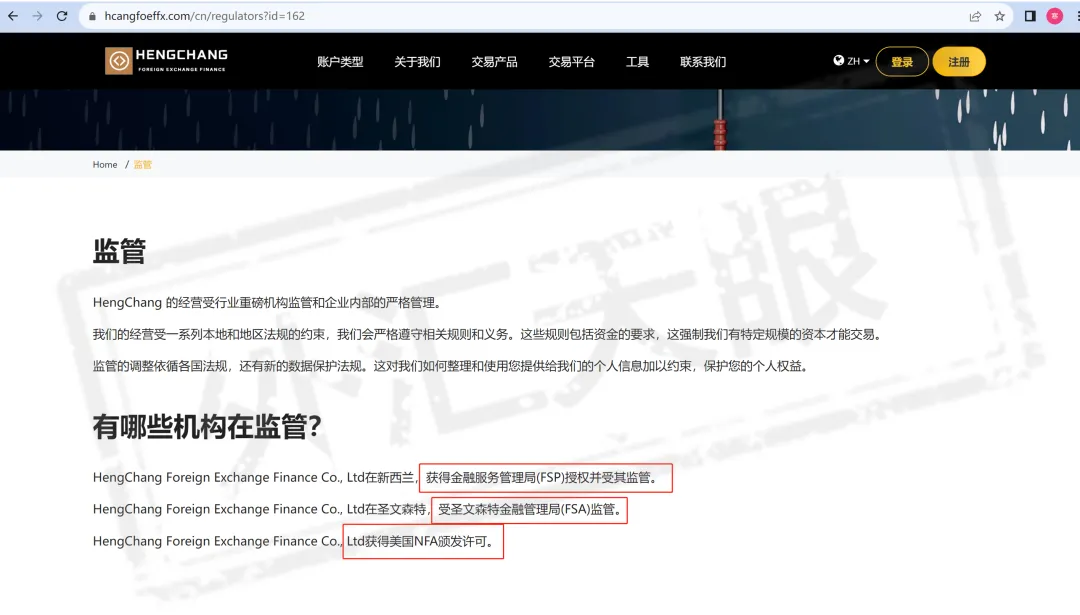Open the 账户类型 menu
The image size is (1080, 615).
tap(340, 62)
